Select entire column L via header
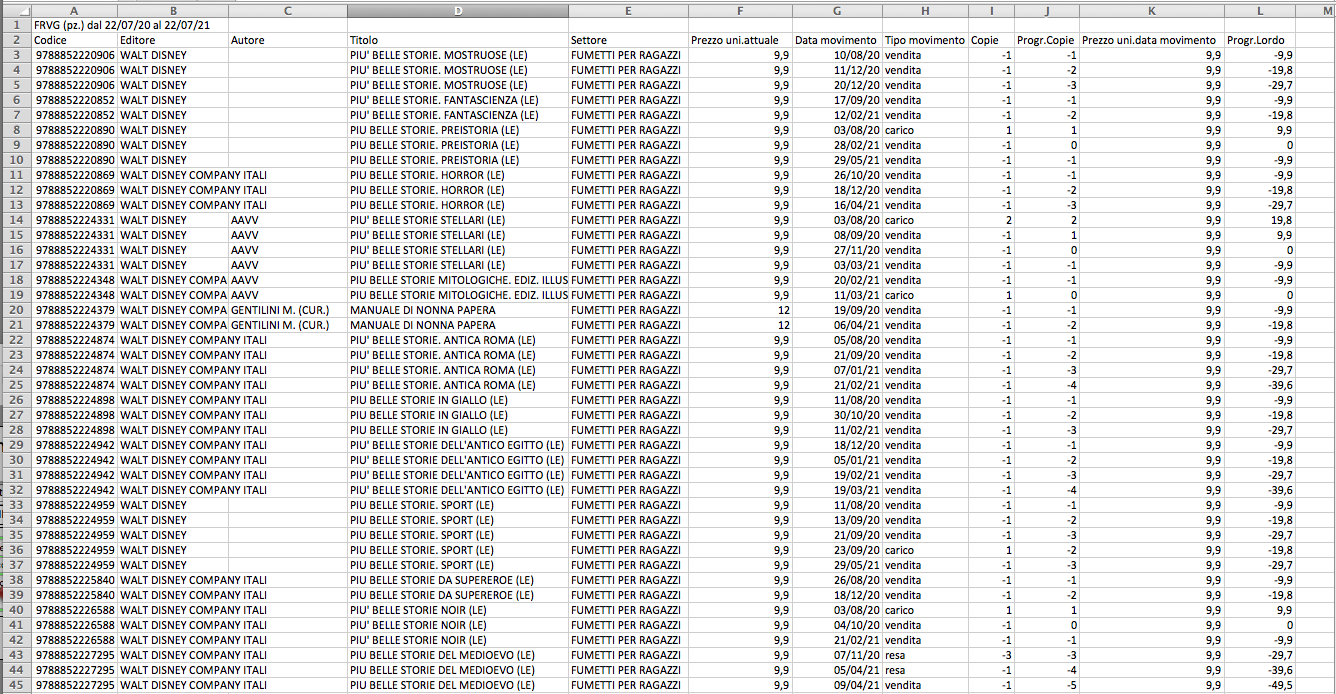The height and width of the screenshot is (694, 1336). coord(1259,10)
